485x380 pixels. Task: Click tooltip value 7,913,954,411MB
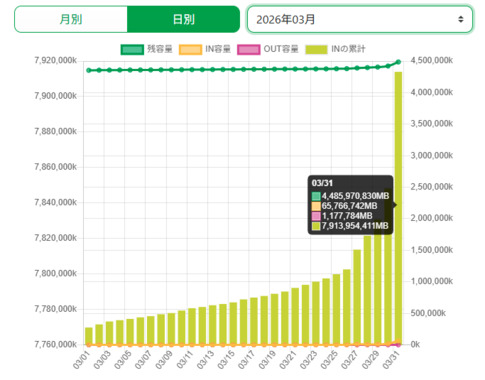[355, 226]
